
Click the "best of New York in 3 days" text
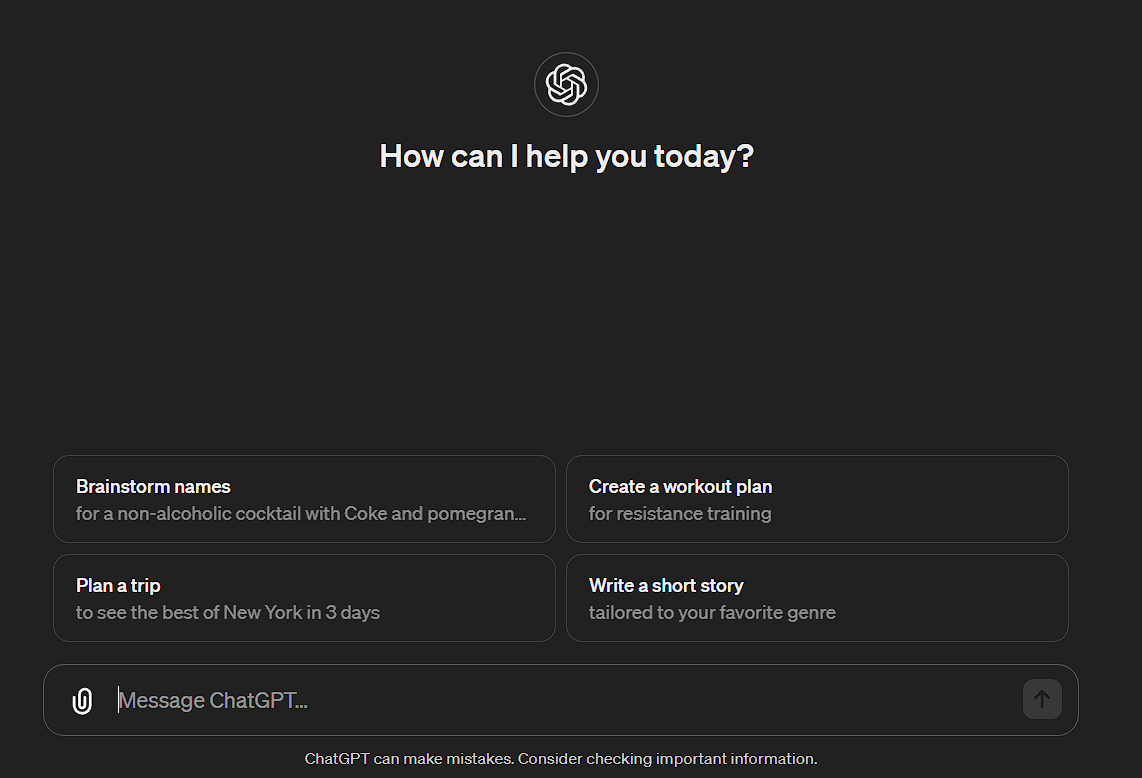270,612
